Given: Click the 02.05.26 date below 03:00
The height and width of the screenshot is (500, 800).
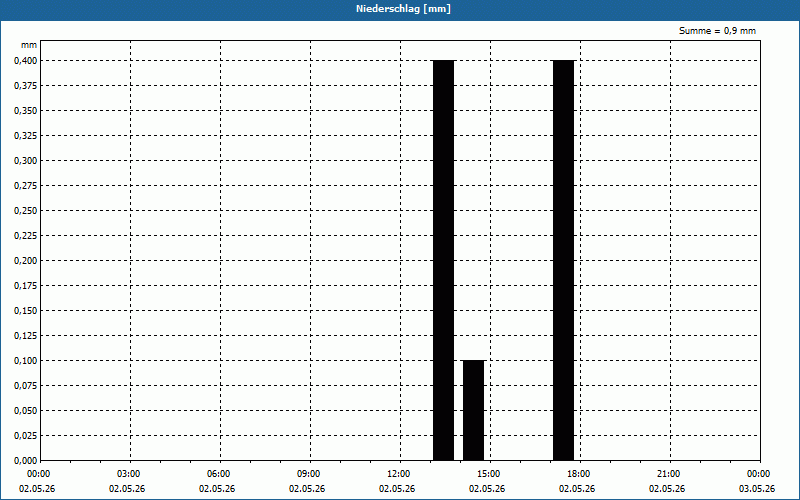Looking at the screenshot, I should point(127,489).
